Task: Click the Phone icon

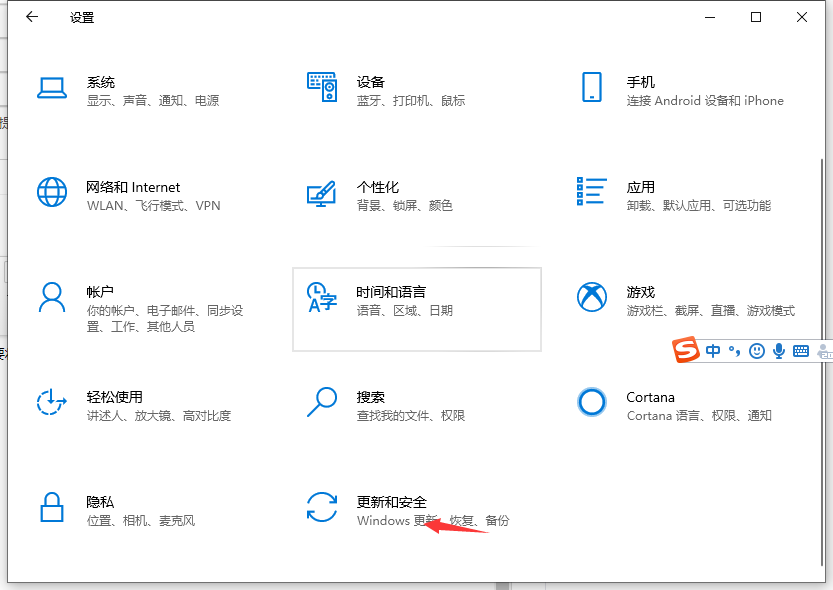Action: pyautogui.click(x=592, y=87)
